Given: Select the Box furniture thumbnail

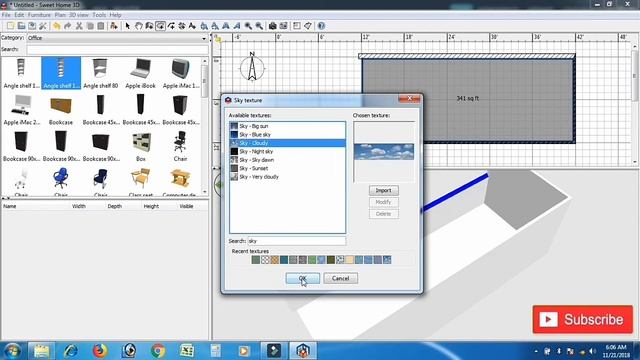Looking at the screenshot, I should 141,146.
